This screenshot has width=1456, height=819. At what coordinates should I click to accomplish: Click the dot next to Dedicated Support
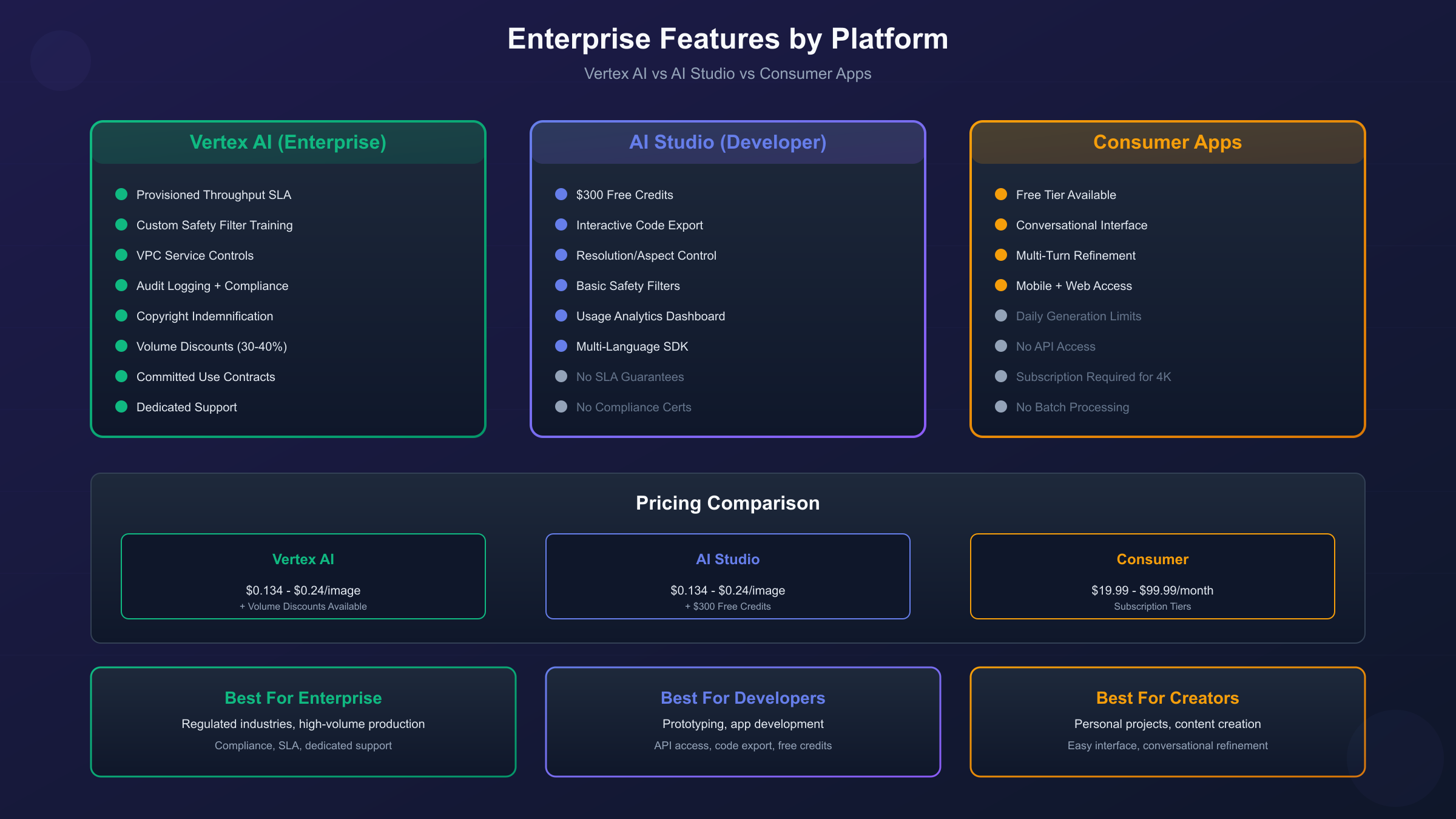click(121, 406)
